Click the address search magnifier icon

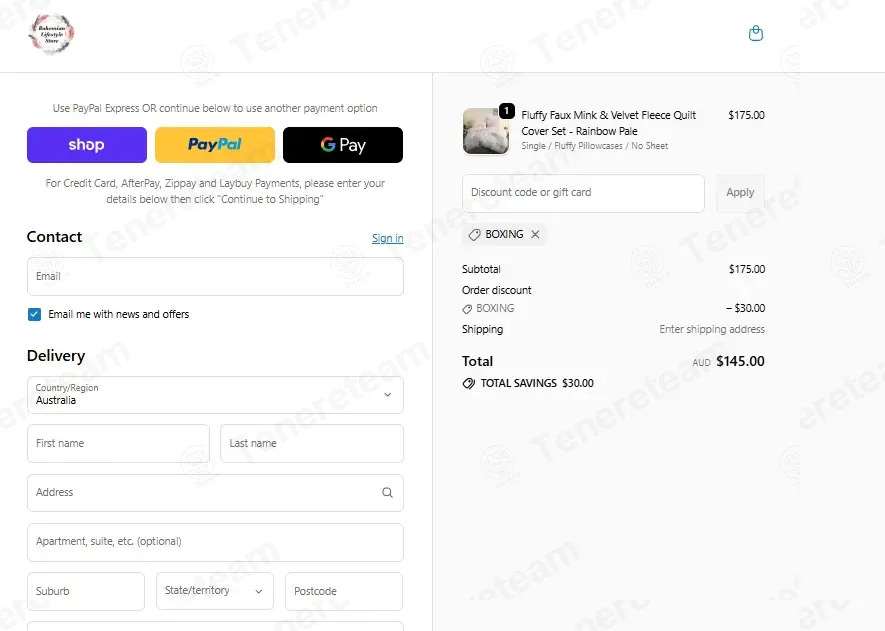click(387, 493)
